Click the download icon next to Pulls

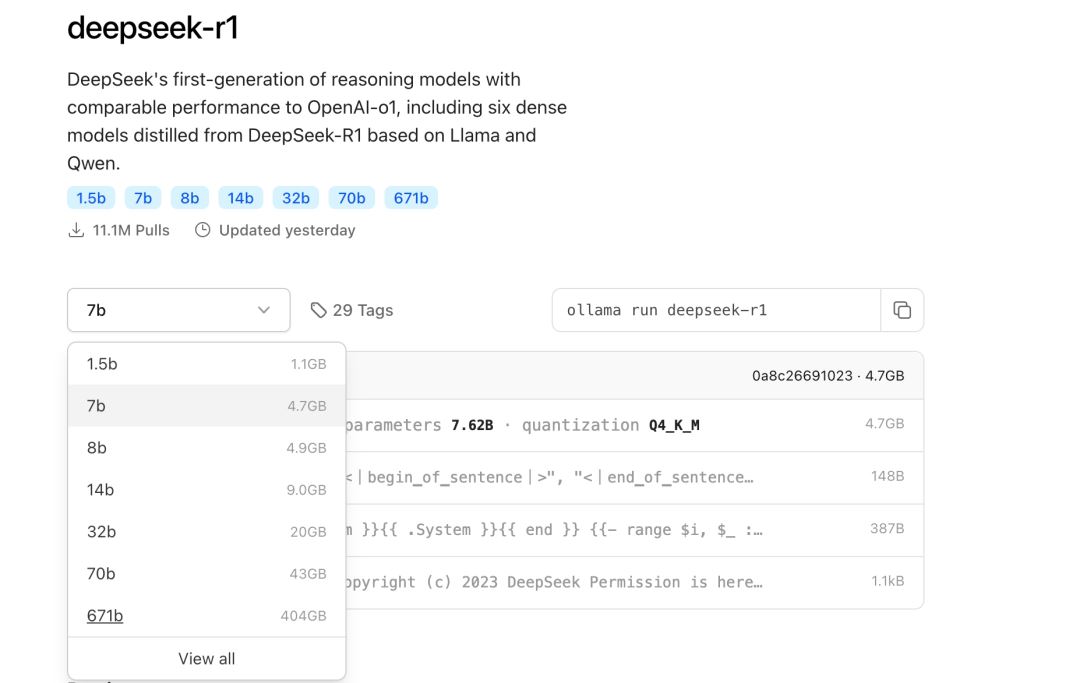point(76,230)
